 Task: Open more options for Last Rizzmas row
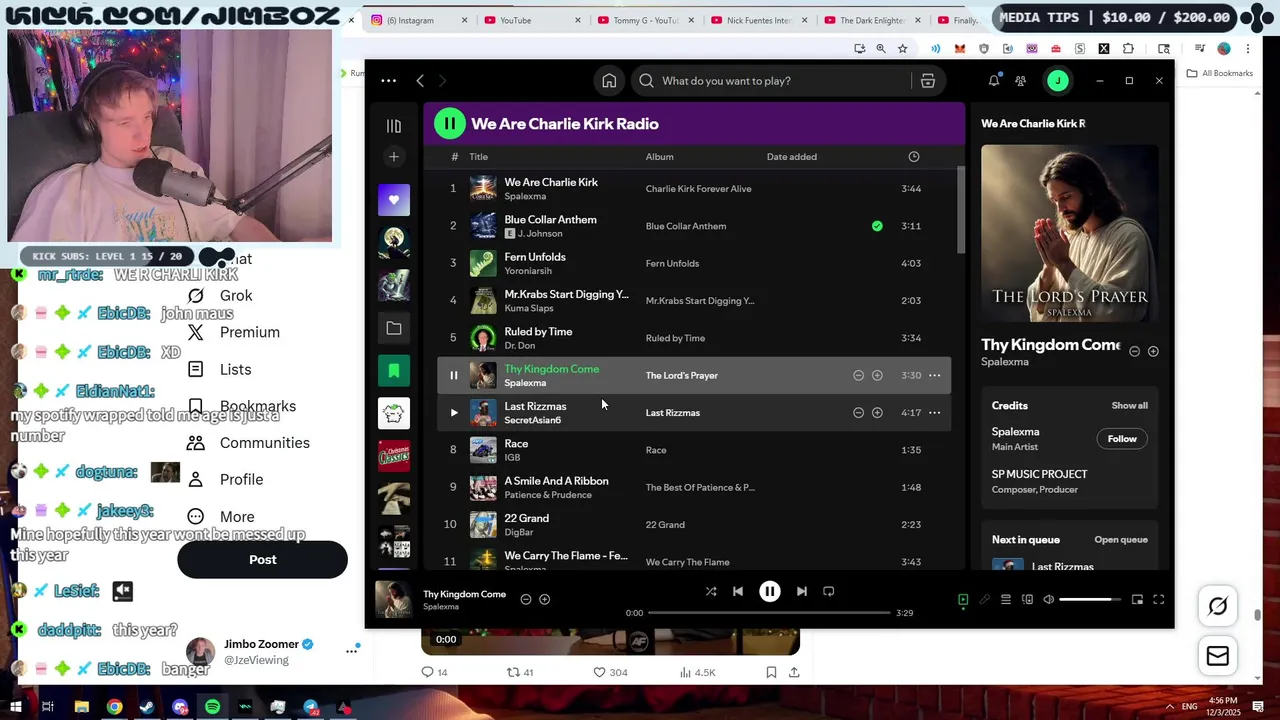pos(934,413)
